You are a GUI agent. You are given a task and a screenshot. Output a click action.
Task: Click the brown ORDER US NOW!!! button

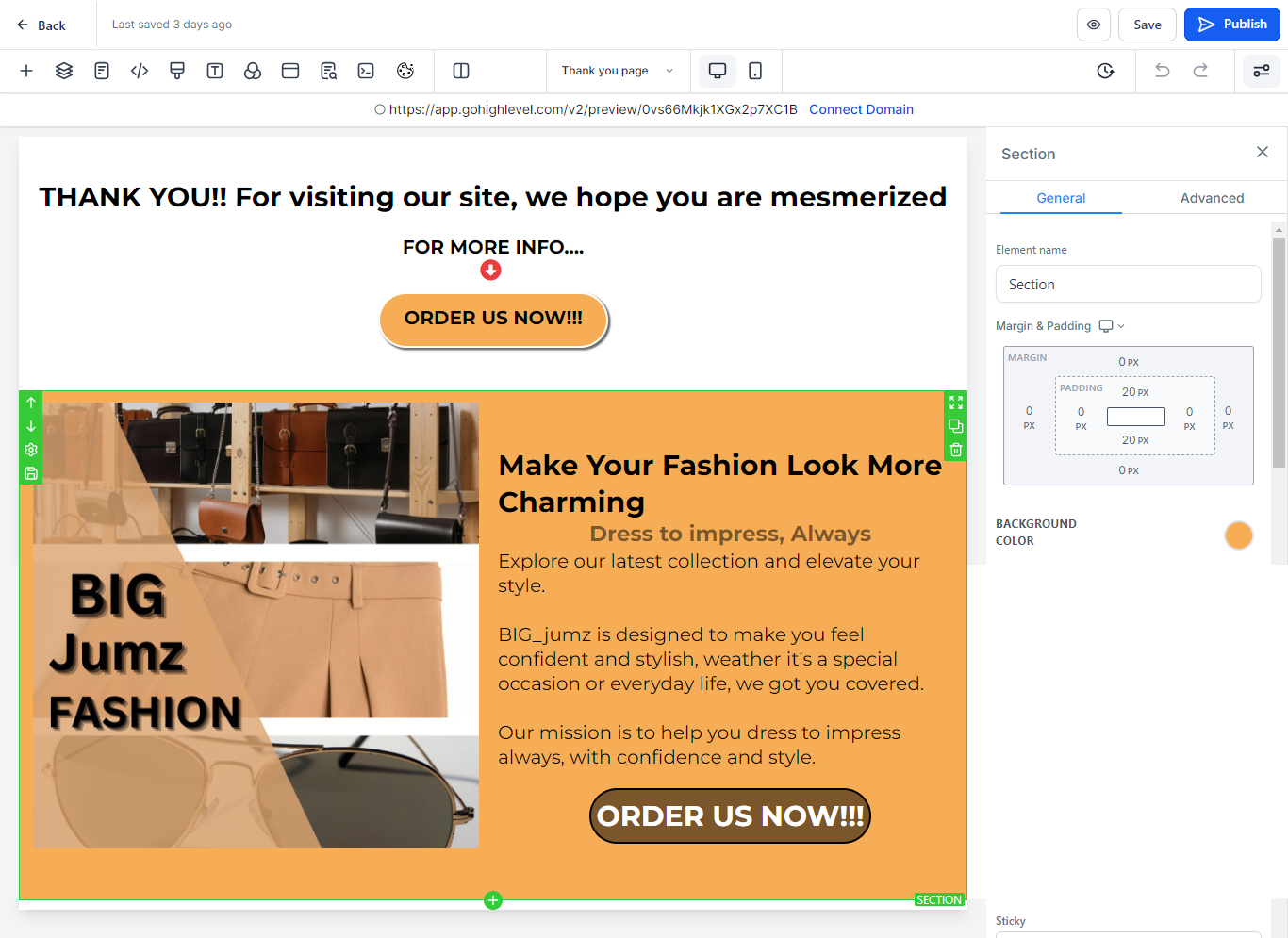[730, 815]
